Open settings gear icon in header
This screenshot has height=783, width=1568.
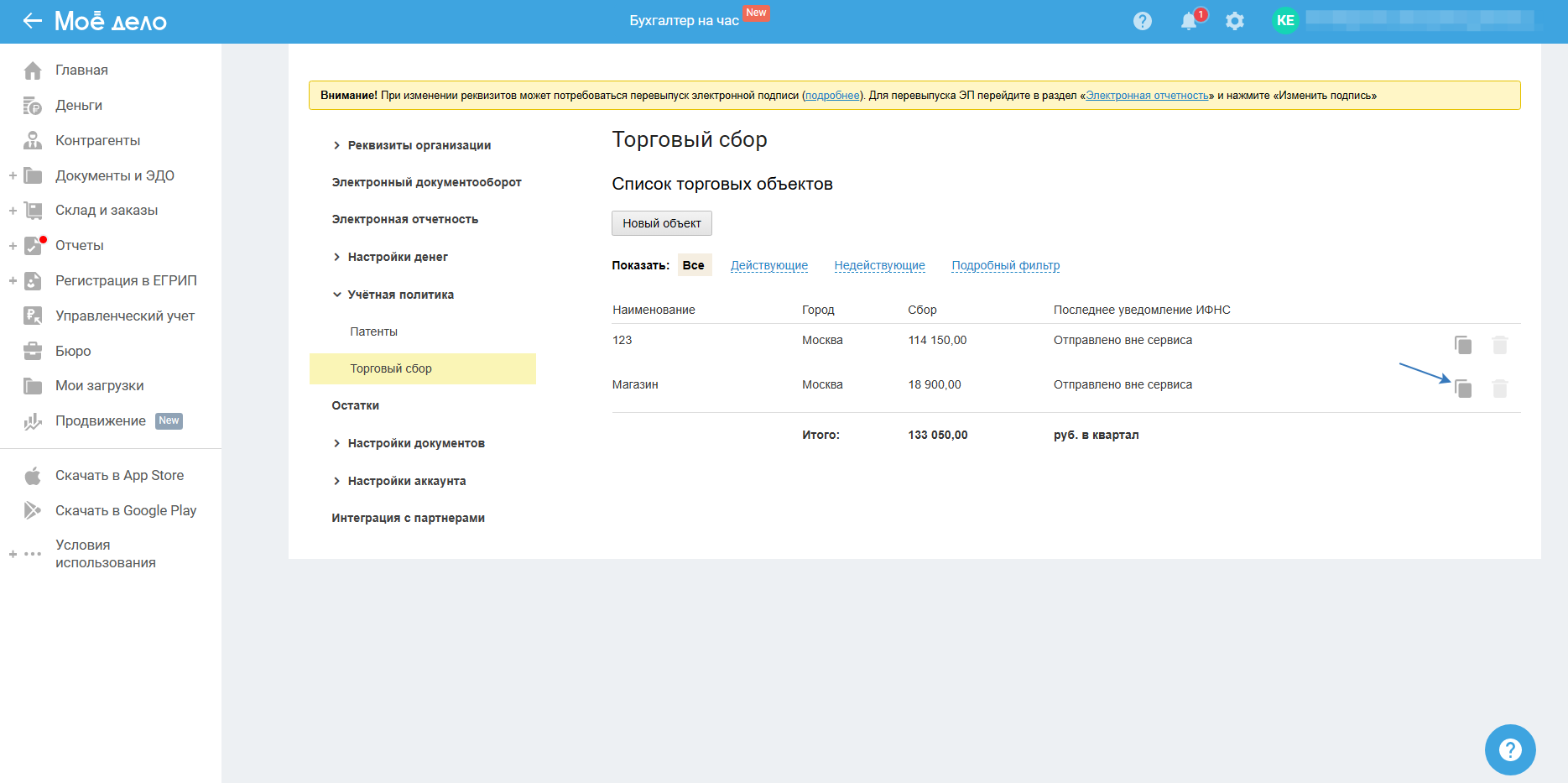(x=1235, y=21)
